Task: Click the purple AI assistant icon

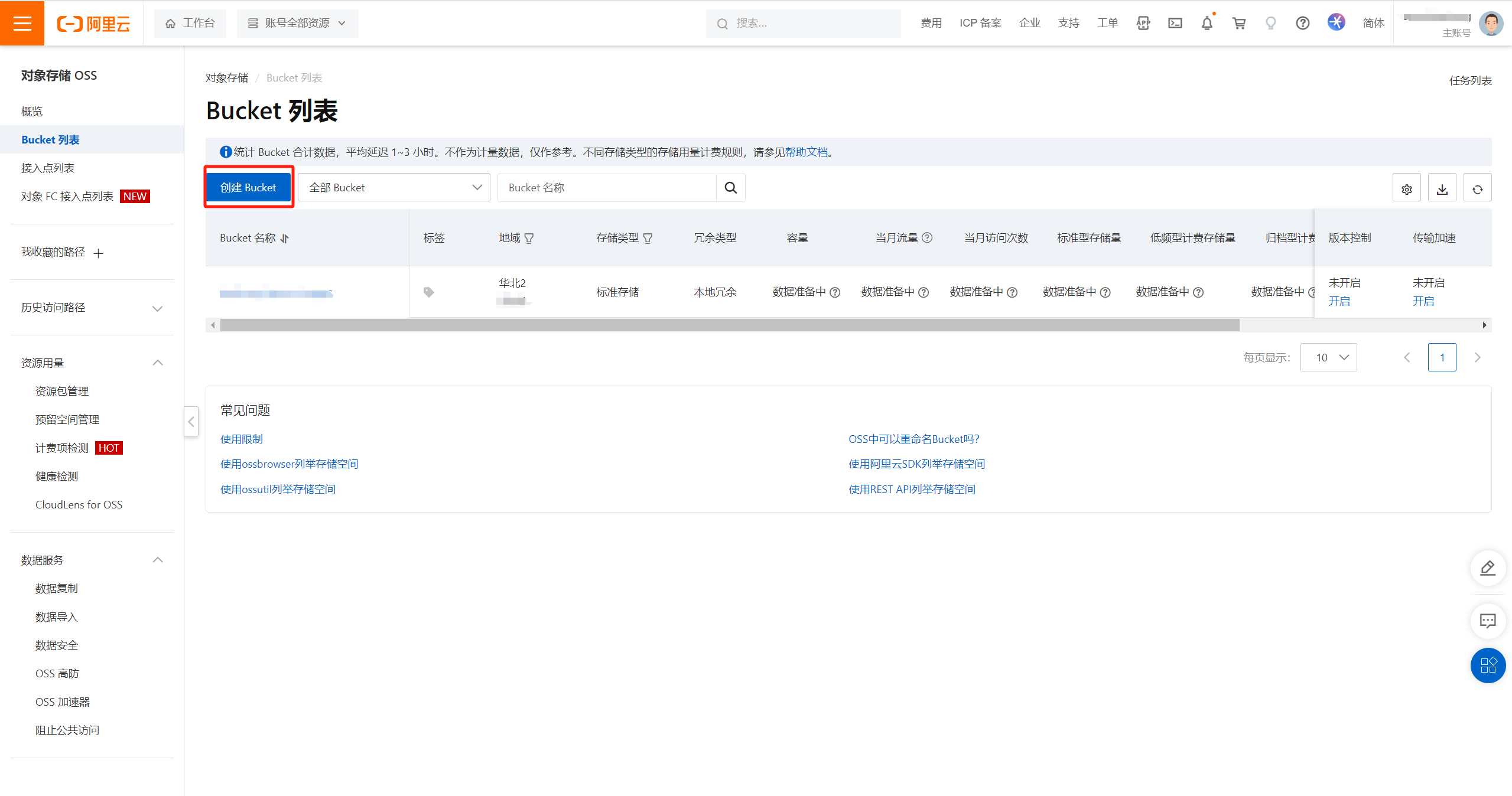Action: (x=1336, y=22)
